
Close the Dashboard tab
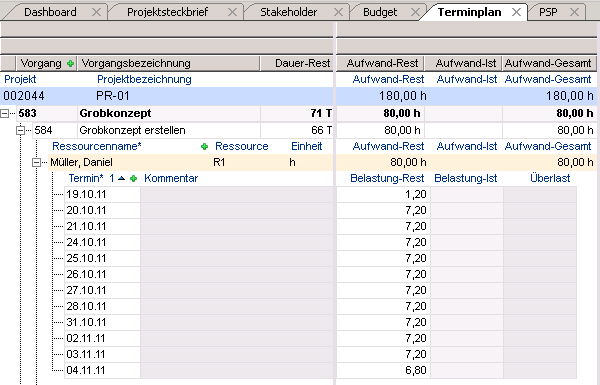tap(96, 12)
